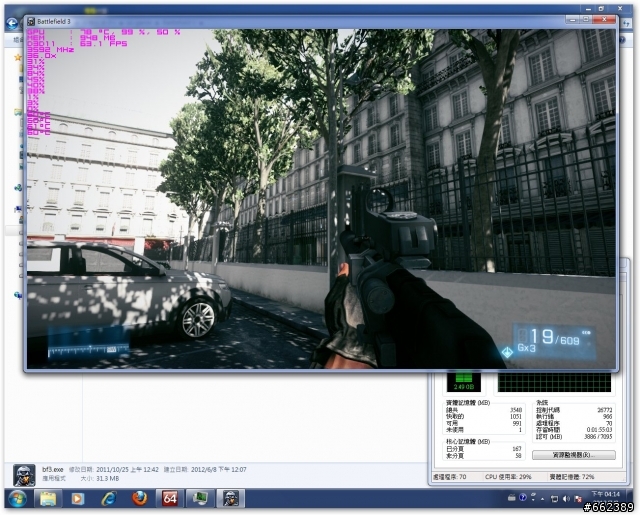Click the ammo counter 19/609 in game HUD
640x515 pixels.
pos(554,338)
